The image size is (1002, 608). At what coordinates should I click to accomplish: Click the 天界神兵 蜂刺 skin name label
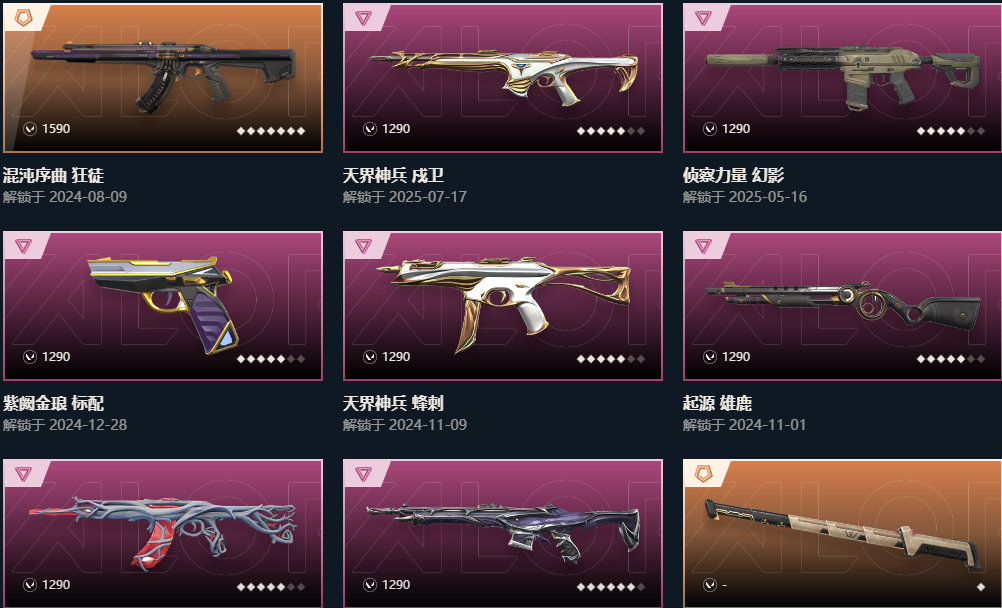[x=393, y=403]
